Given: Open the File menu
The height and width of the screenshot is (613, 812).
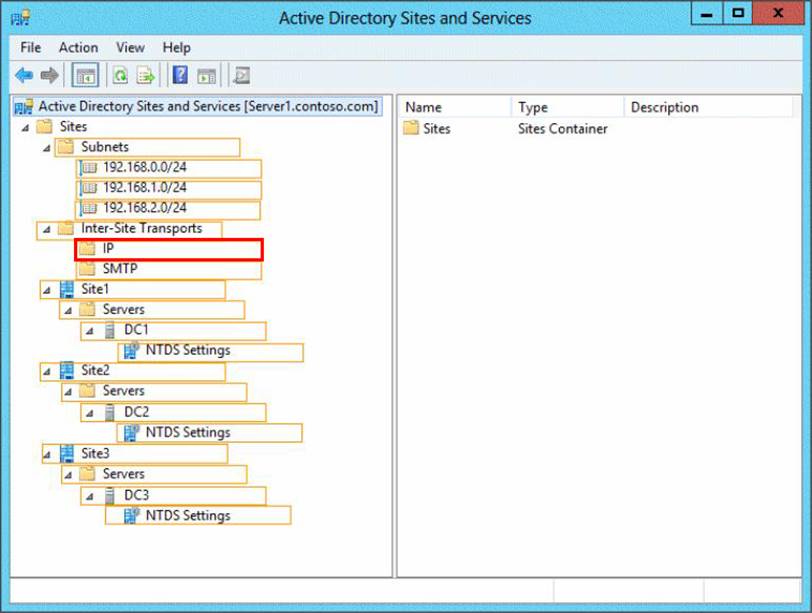Looking at the screenshot, I should coord(31,47).
